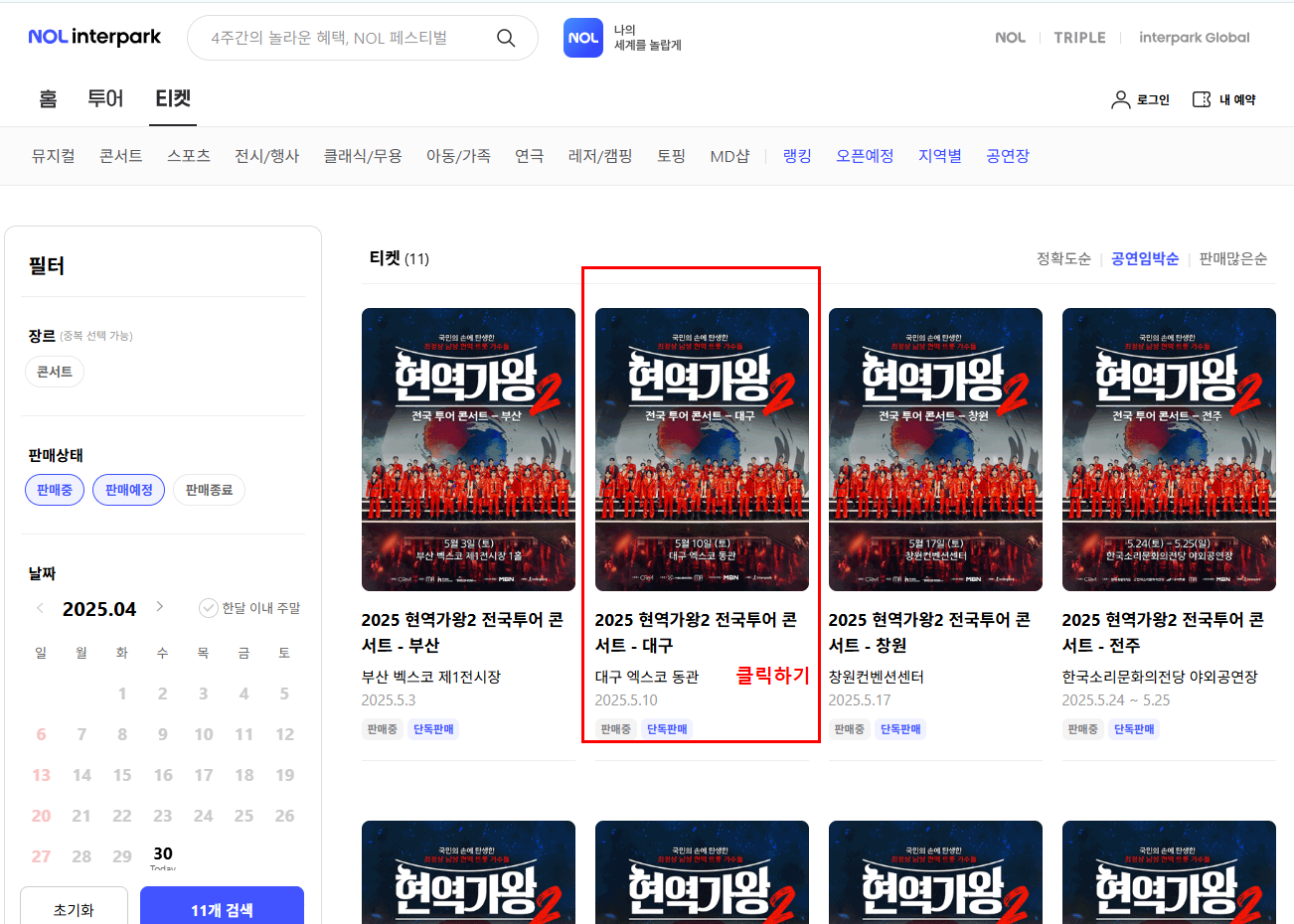Click the NOL interpark logo

coord(94,37)
